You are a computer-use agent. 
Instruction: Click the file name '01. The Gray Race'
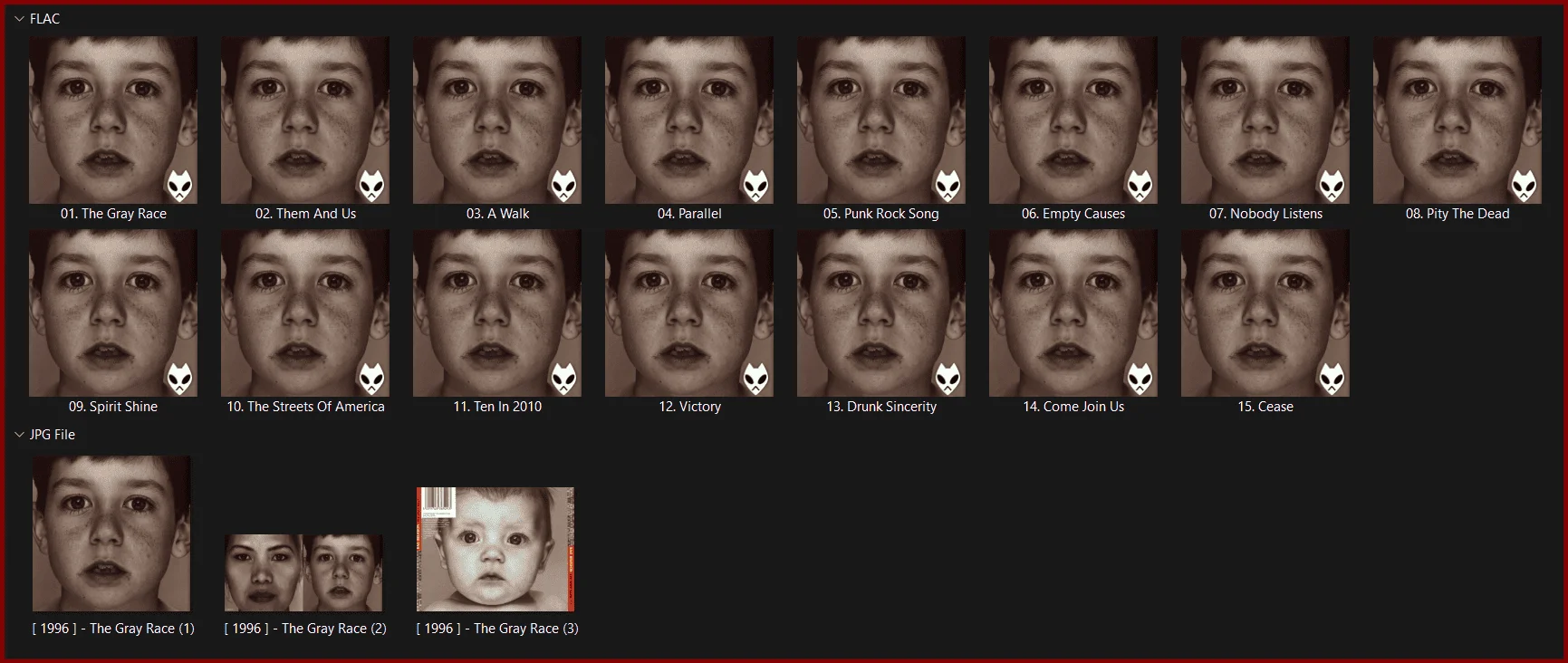[113, 214]
